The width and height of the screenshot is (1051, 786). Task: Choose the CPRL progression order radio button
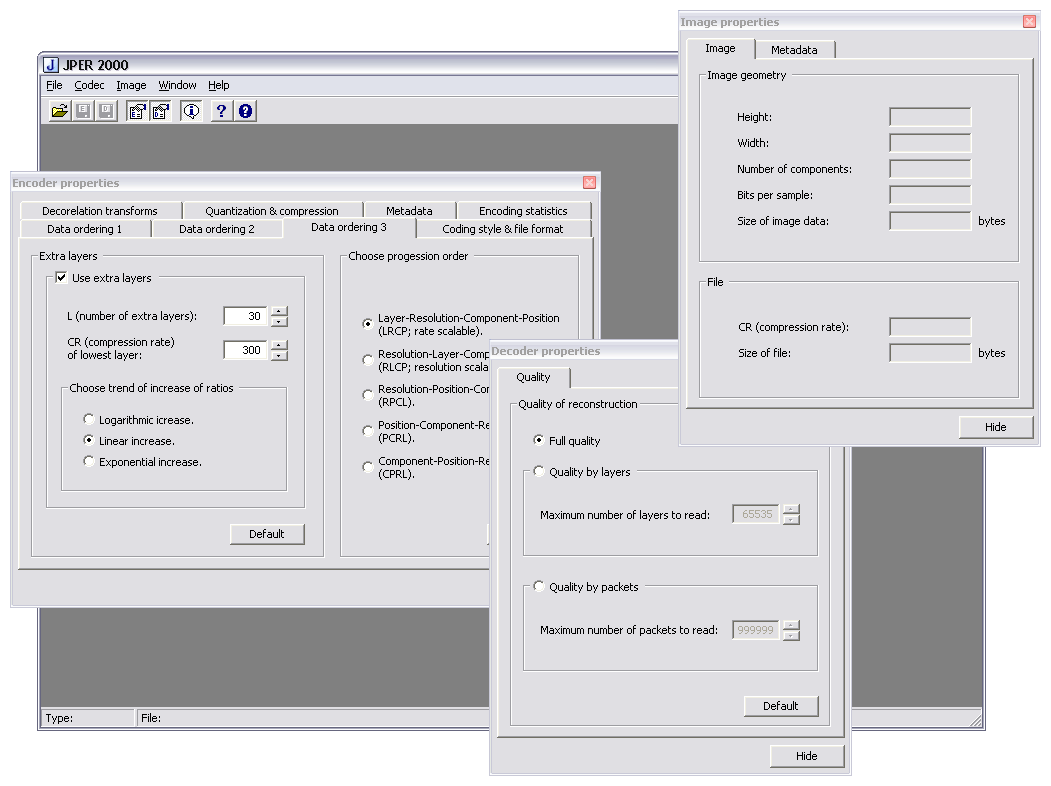click(367, 466)
